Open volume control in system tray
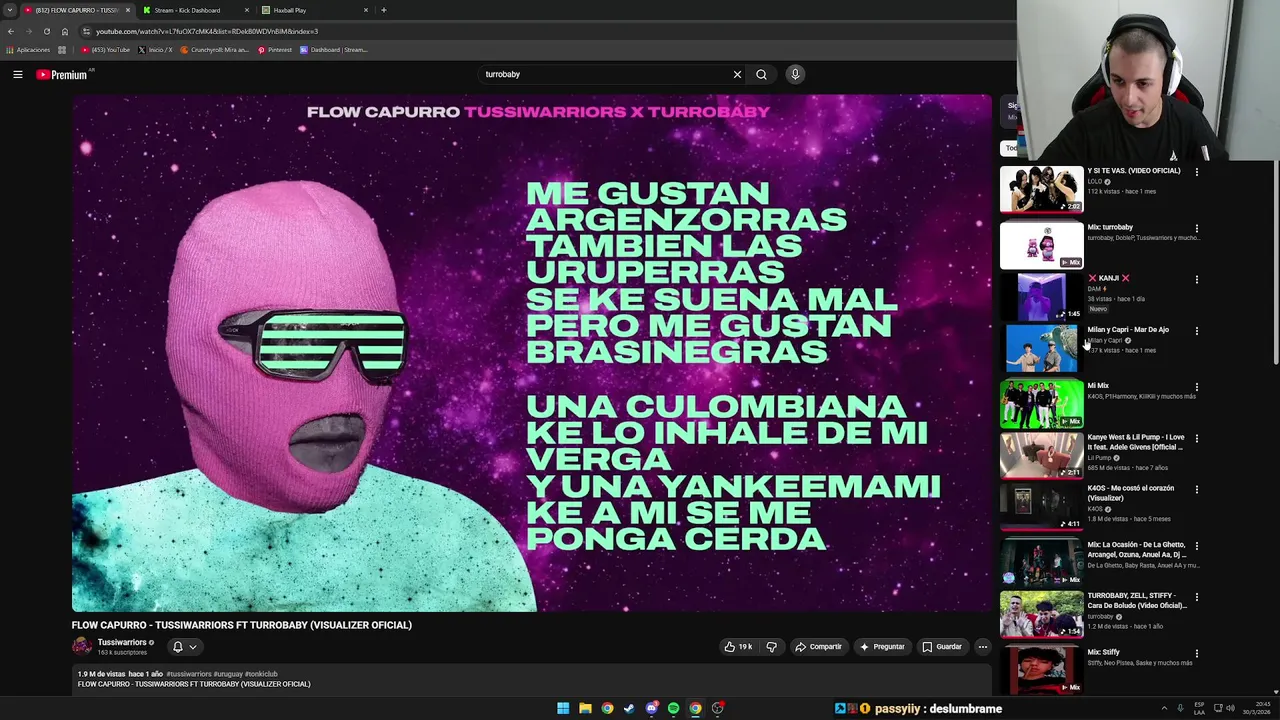1280x720 pixels. coord(1230,708)
